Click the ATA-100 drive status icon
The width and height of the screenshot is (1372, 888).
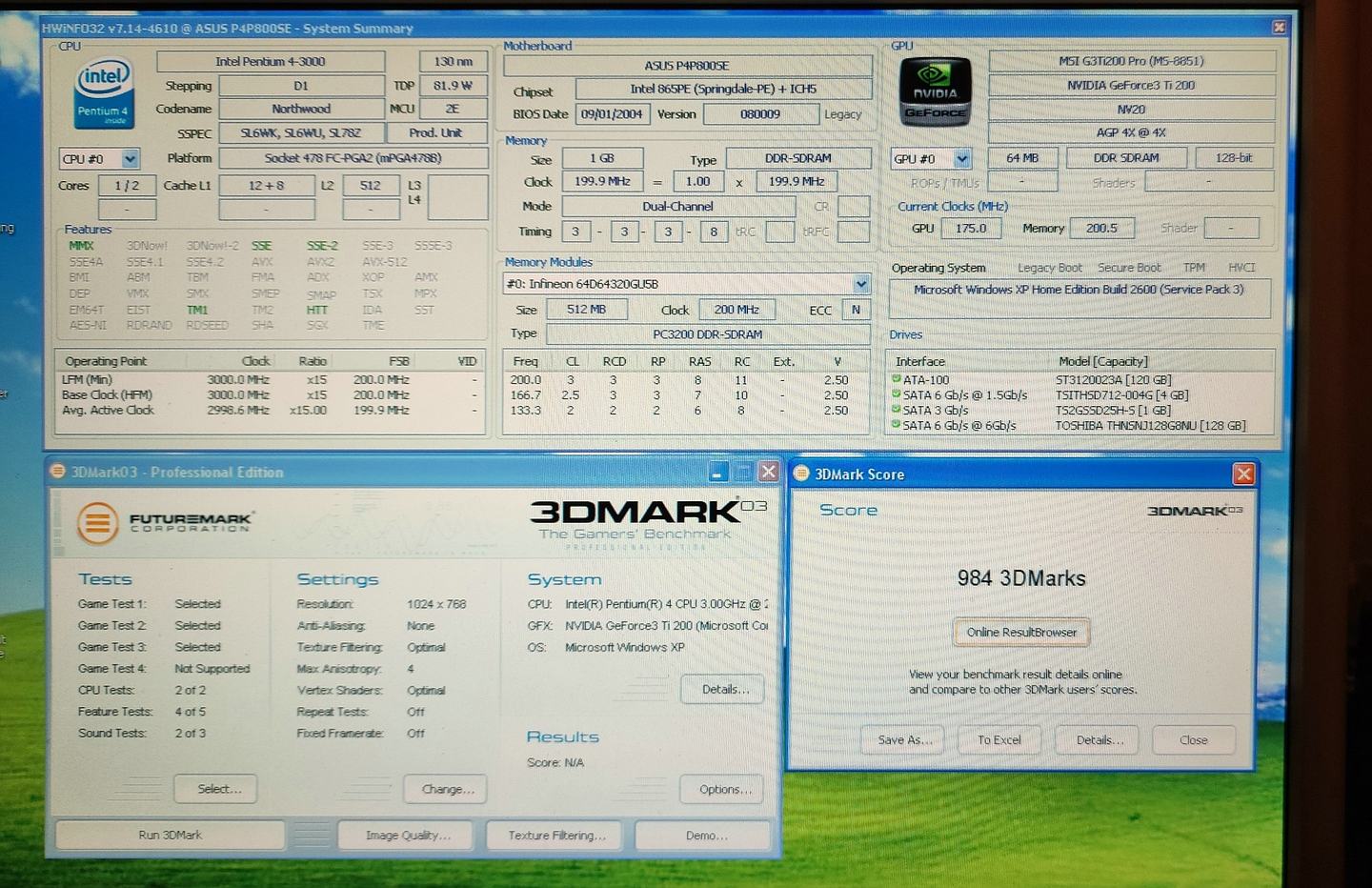coord(896,379)
